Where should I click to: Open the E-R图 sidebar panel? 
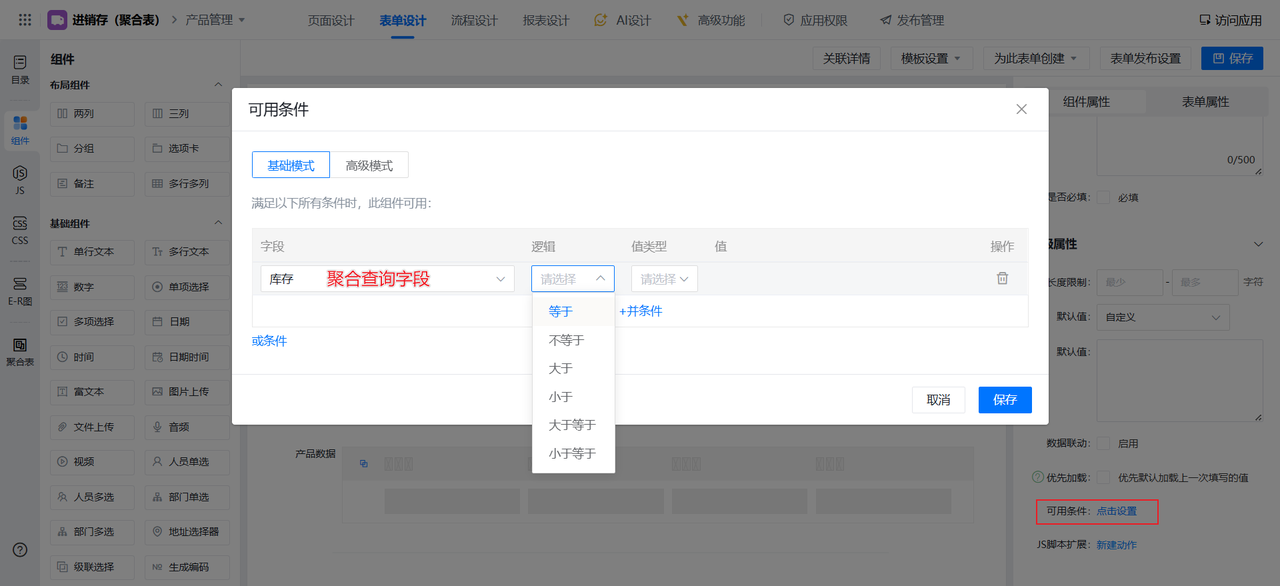pos(20,291)
